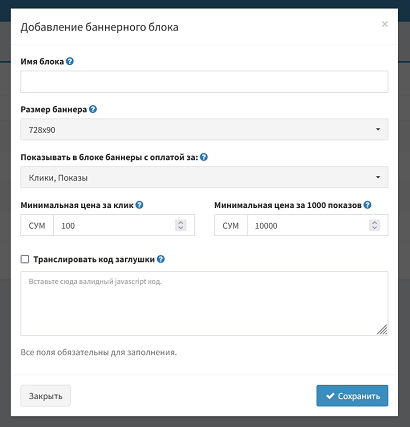Click help icon for цена за 1000 показов
The width and height of the screenshot is (410, 427).
tap(367, 205)
